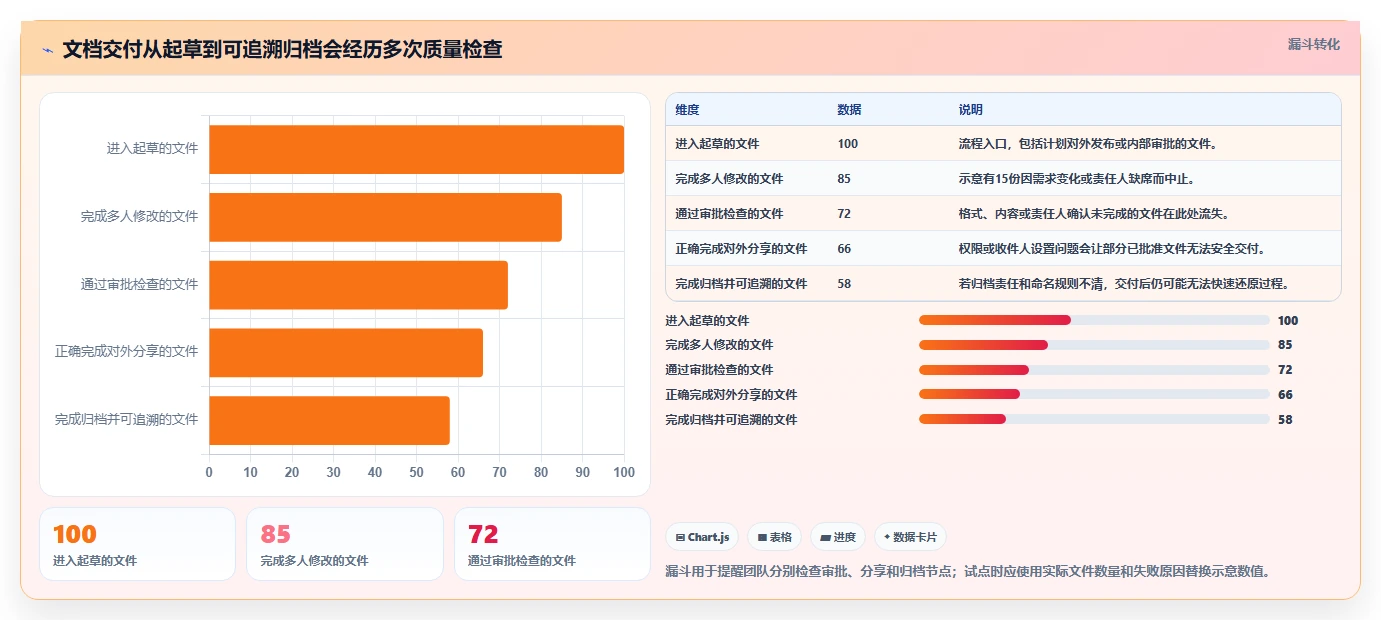1381x620 pixels.
Task: Click table cell 完成归档并可追溯的文件
Action: [741, 284]
